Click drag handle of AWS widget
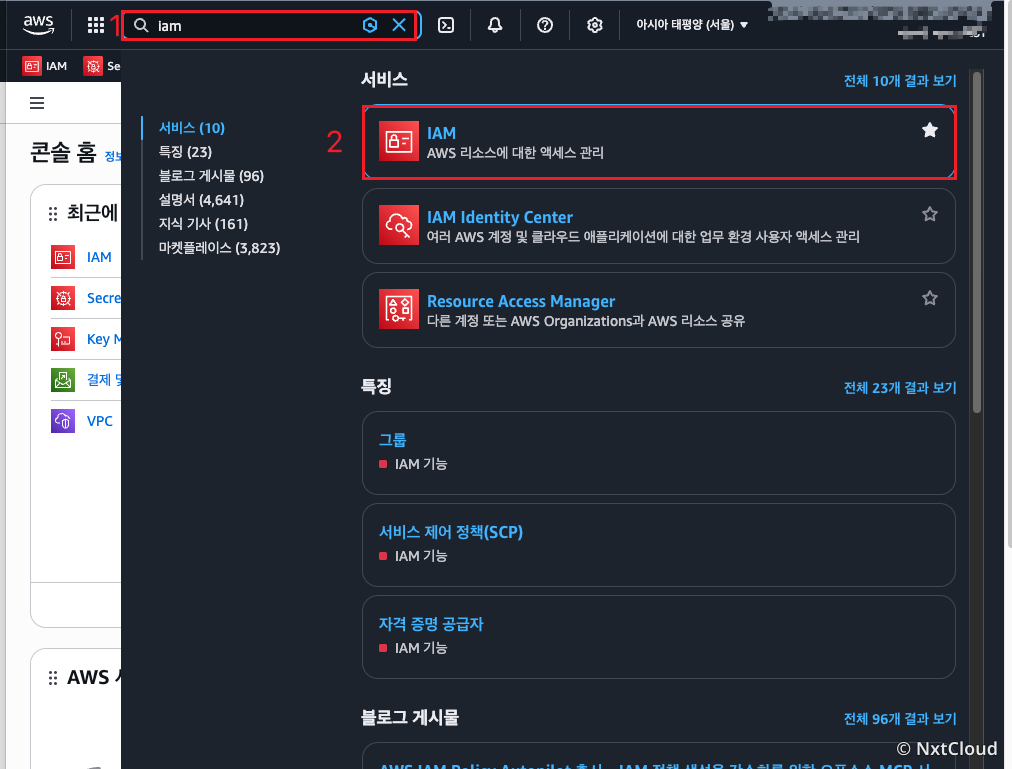The height and width of the screenshot is (769, 1012). [53, 678]
